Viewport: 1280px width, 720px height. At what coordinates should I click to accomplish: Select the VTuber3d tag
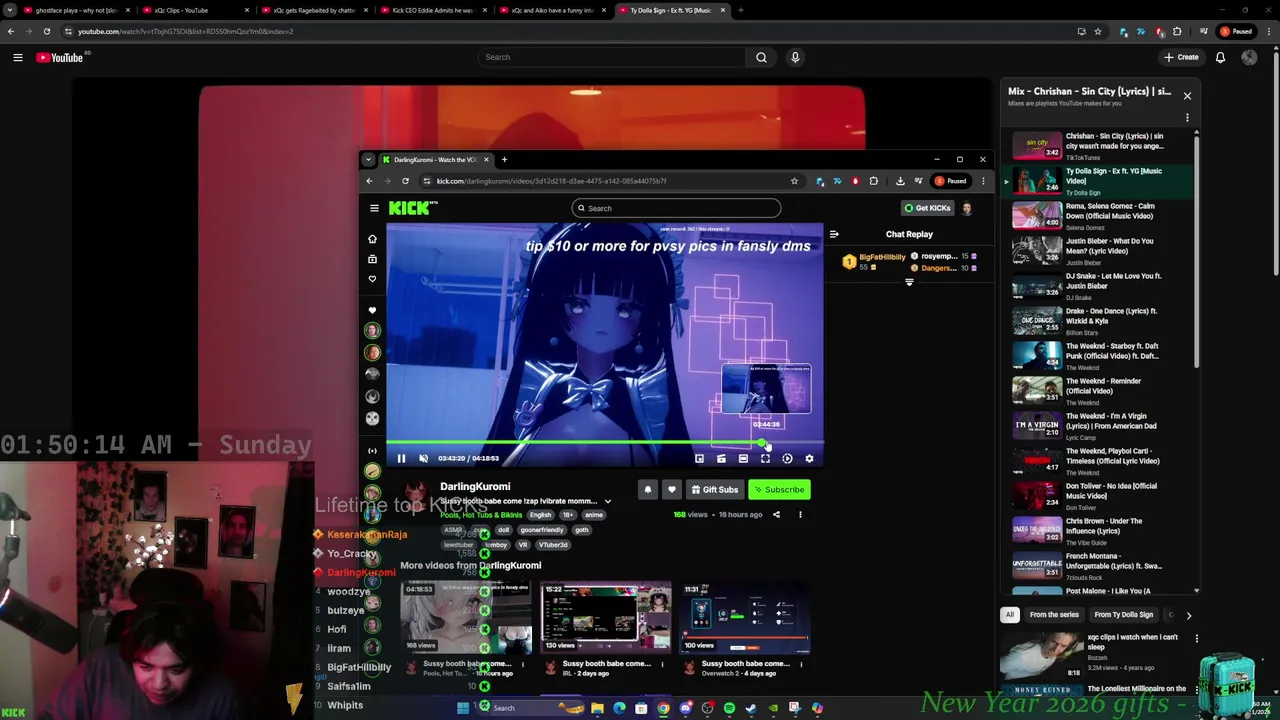click(x=554, y=545)
